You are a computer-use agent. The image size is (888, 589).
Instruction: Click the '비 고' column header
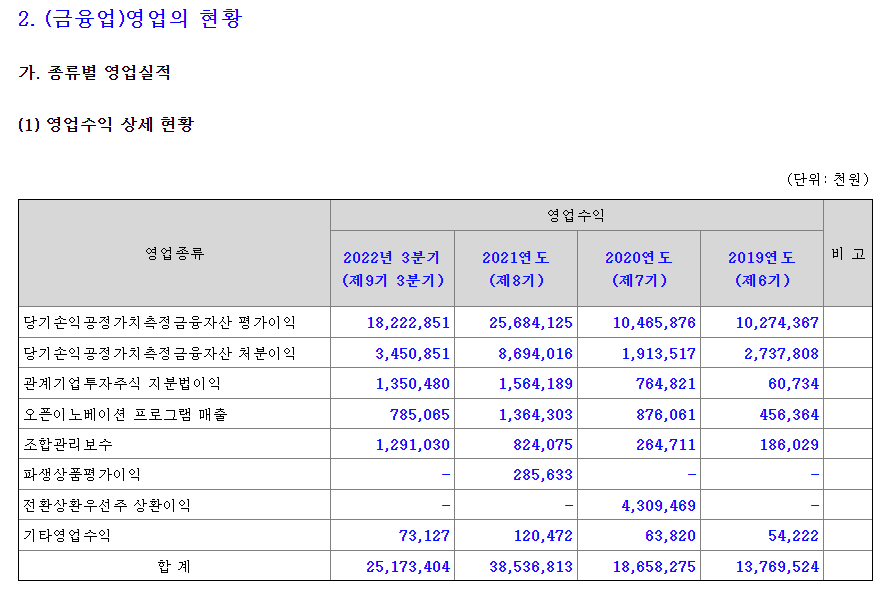[x=848, y=254]
